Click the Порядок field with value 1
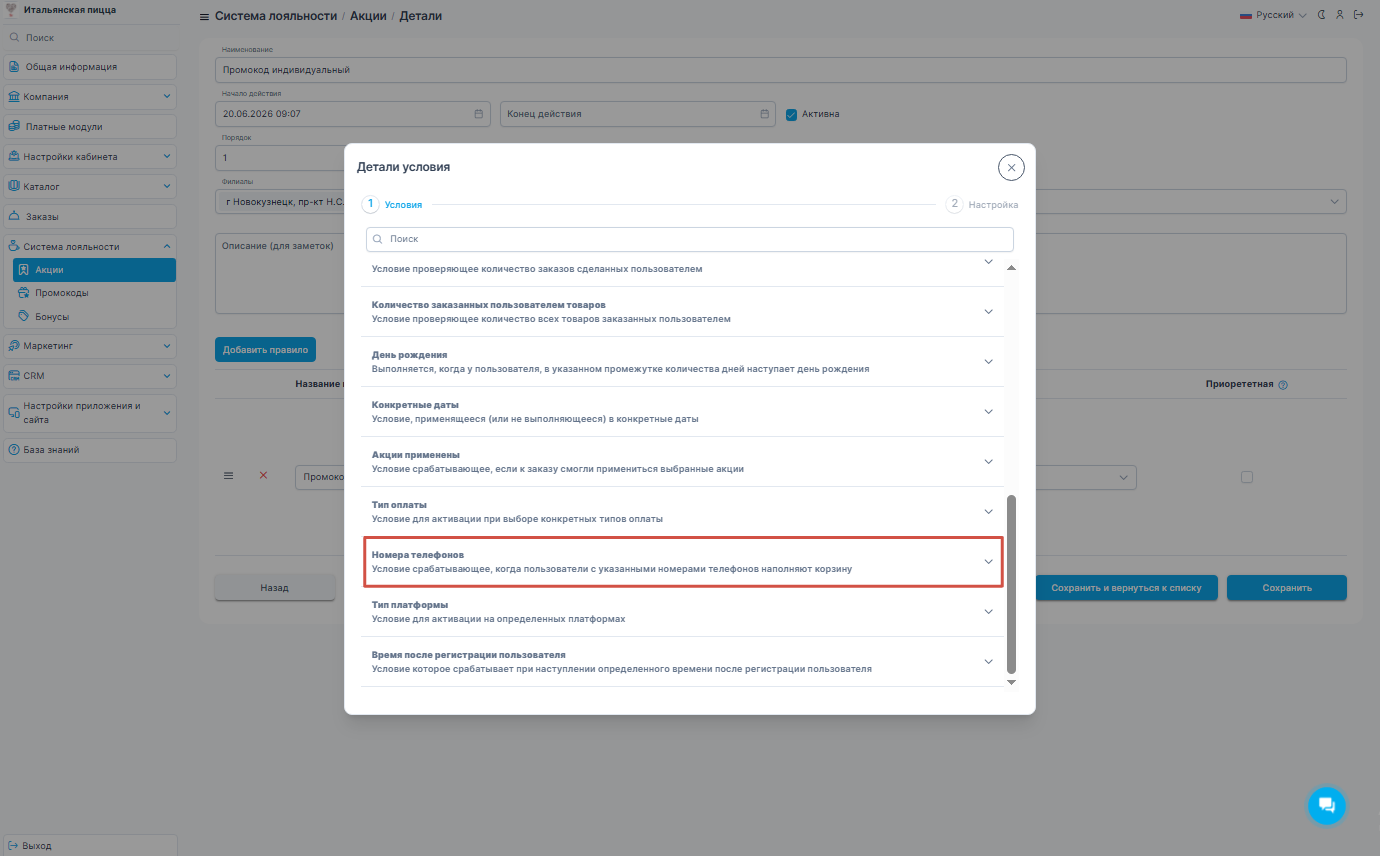 (280, 158)
